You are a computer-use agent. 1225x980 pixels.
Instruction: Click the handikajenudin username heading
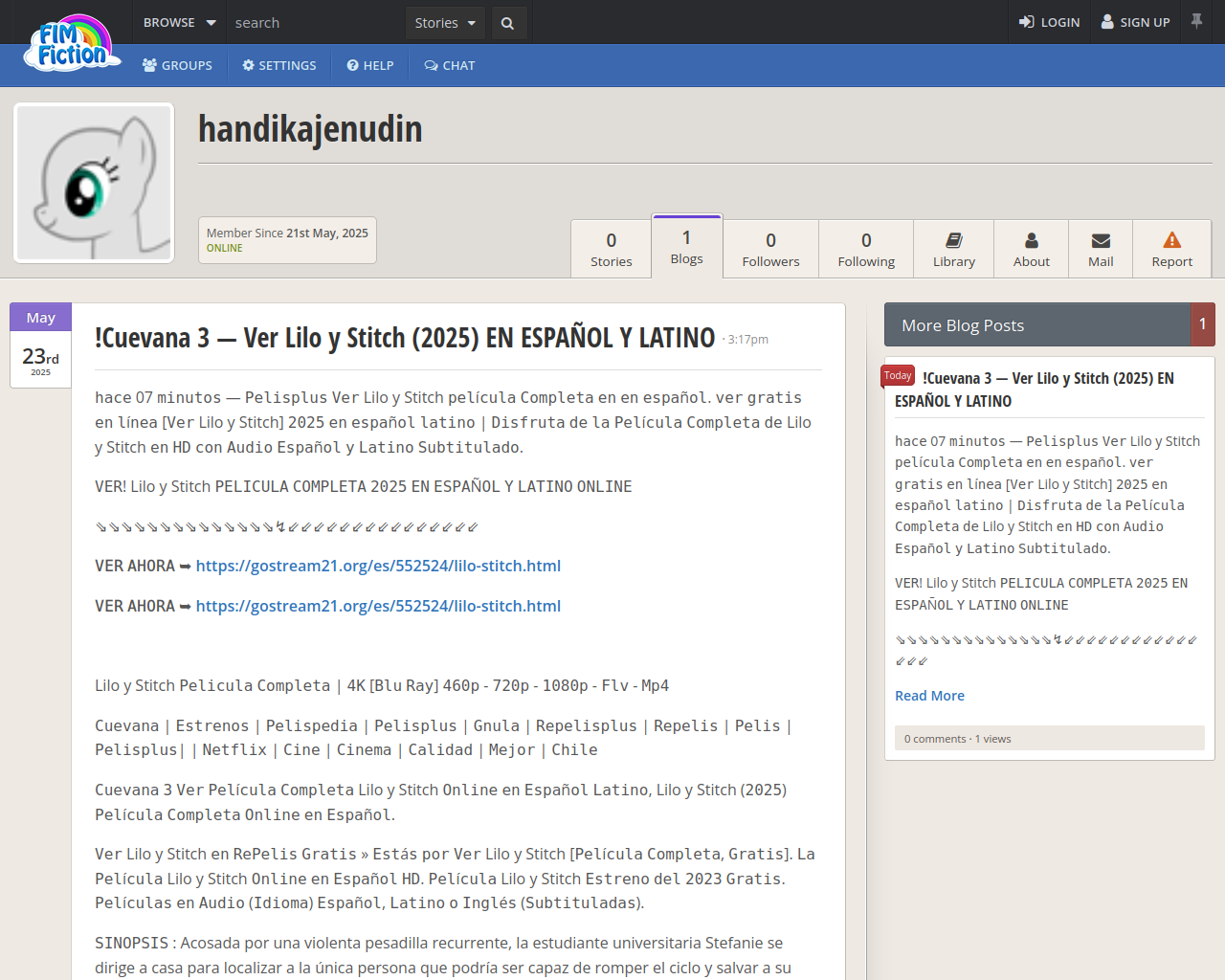[x=310, y=129]
